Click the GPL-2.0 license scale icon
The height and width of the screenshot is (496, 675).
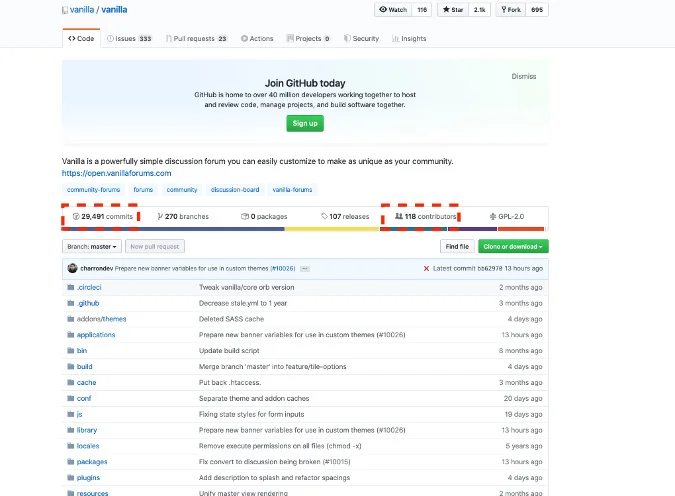[x=493, y=216]
